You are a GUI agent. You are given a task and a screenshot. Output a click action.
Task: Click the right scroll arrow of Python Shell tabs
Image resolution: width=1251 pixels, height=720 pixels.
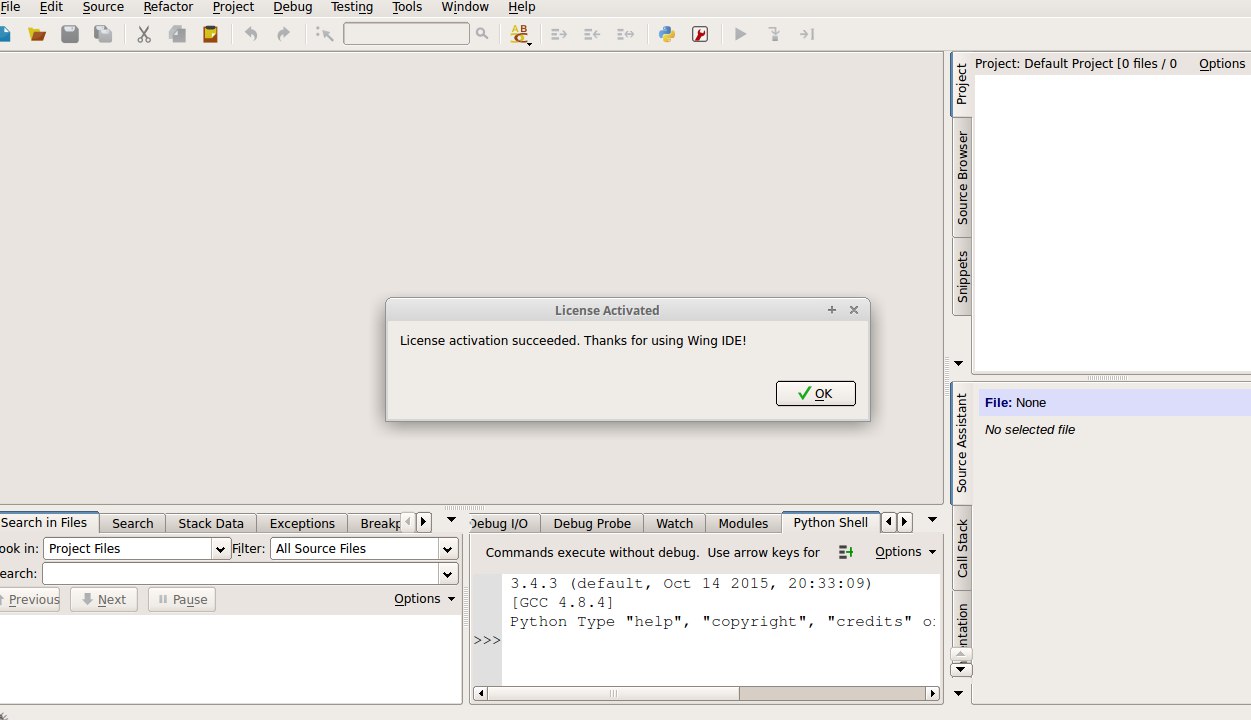click(905, 521)
